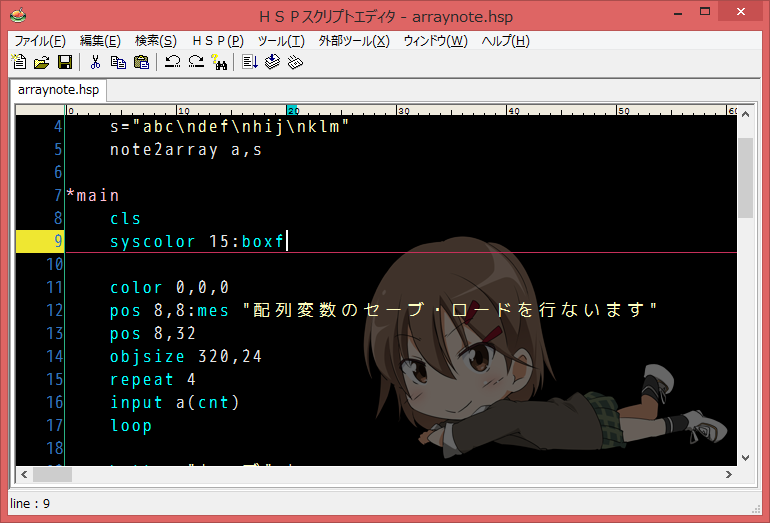This screenshot has width=770, height=523.
Task: Paste from clipboard using toolbar icon
Action: coord(141,62)
